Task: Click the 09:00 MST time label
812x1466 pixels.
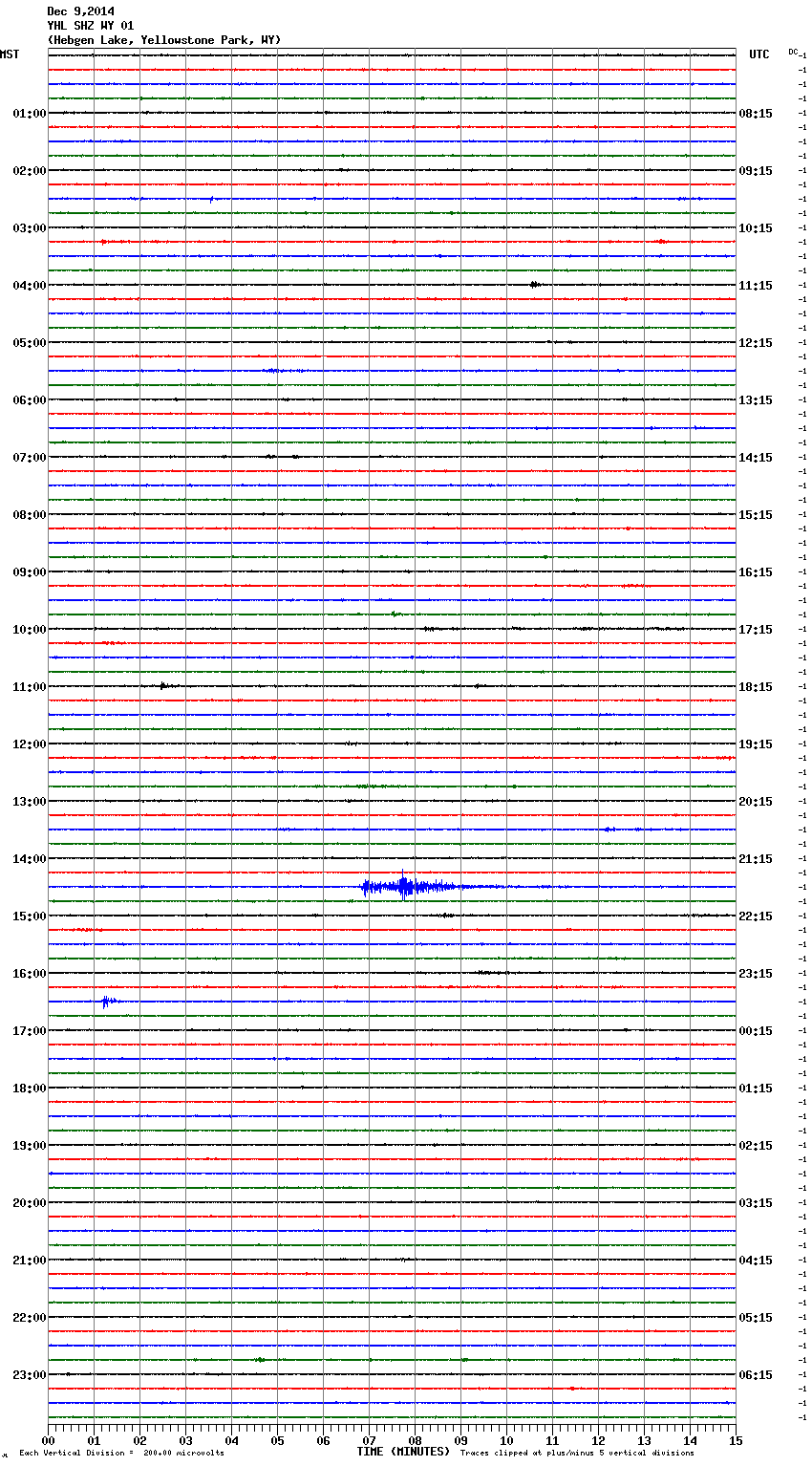Action: click(x=30, y=572)
